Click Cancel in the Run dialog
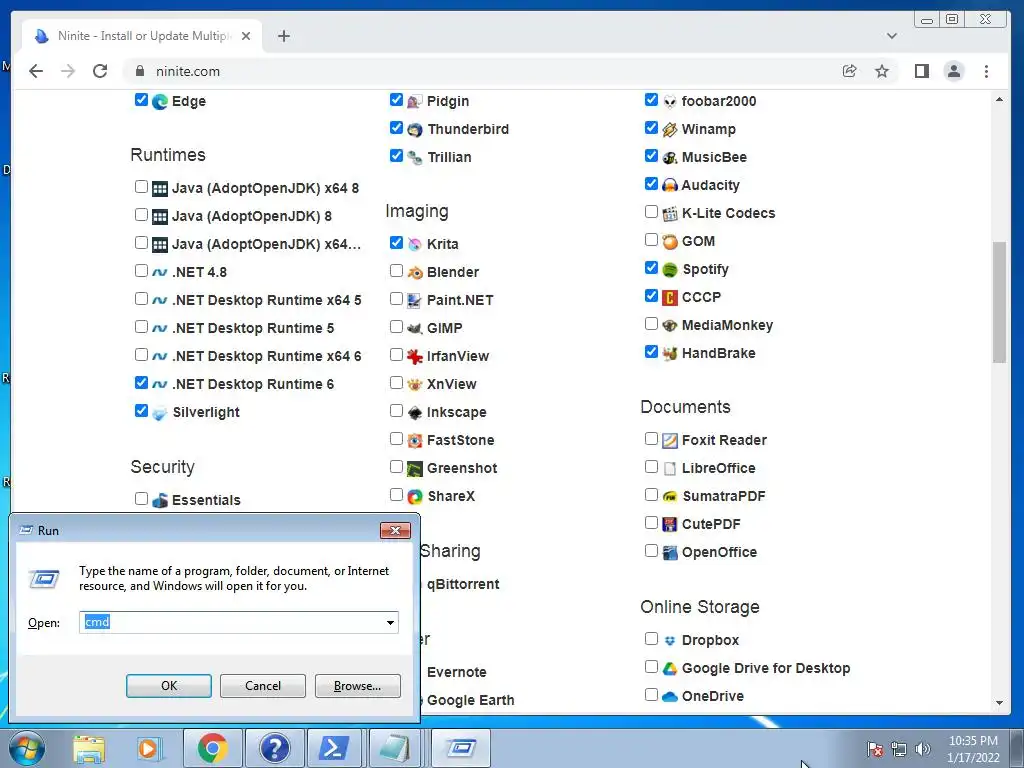This screenshot has width=1024, height=768. coord(263,686)
